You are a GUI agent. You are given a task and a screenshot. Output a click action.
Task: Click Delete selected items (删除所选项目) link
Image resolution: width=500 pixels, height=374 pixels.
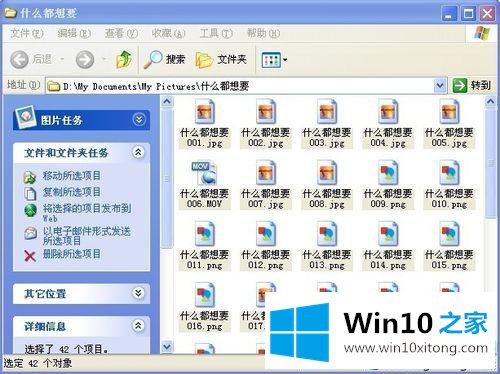[71, 254]
